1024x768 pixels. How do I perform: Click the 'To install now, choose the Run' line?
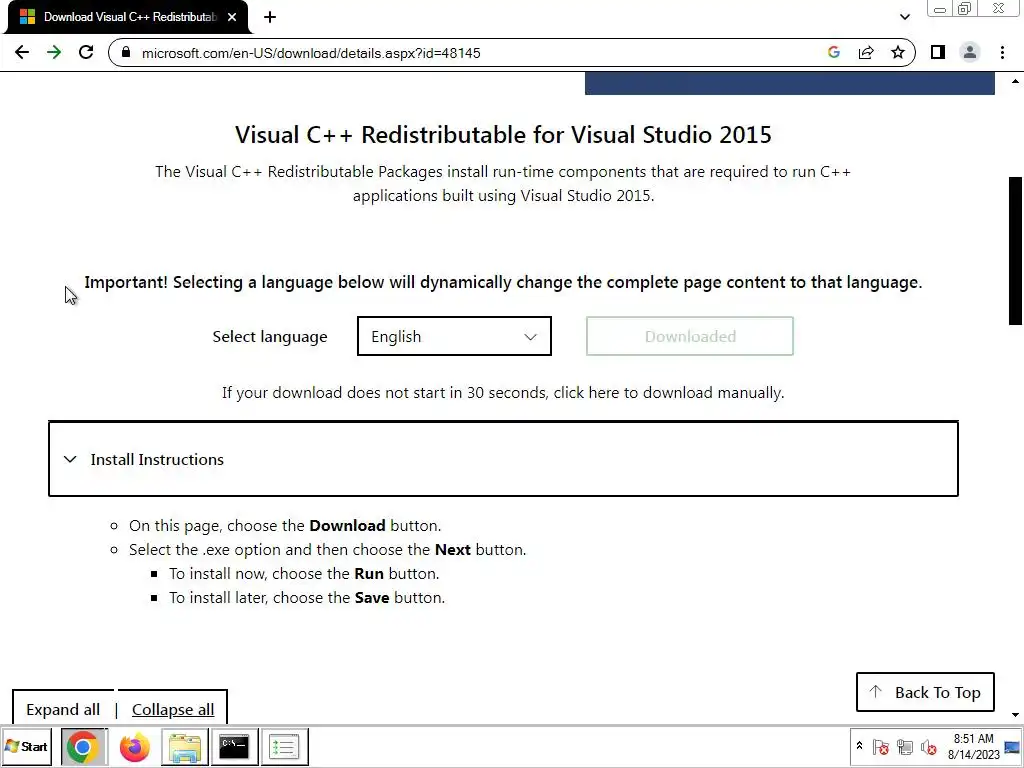point(304,573)
